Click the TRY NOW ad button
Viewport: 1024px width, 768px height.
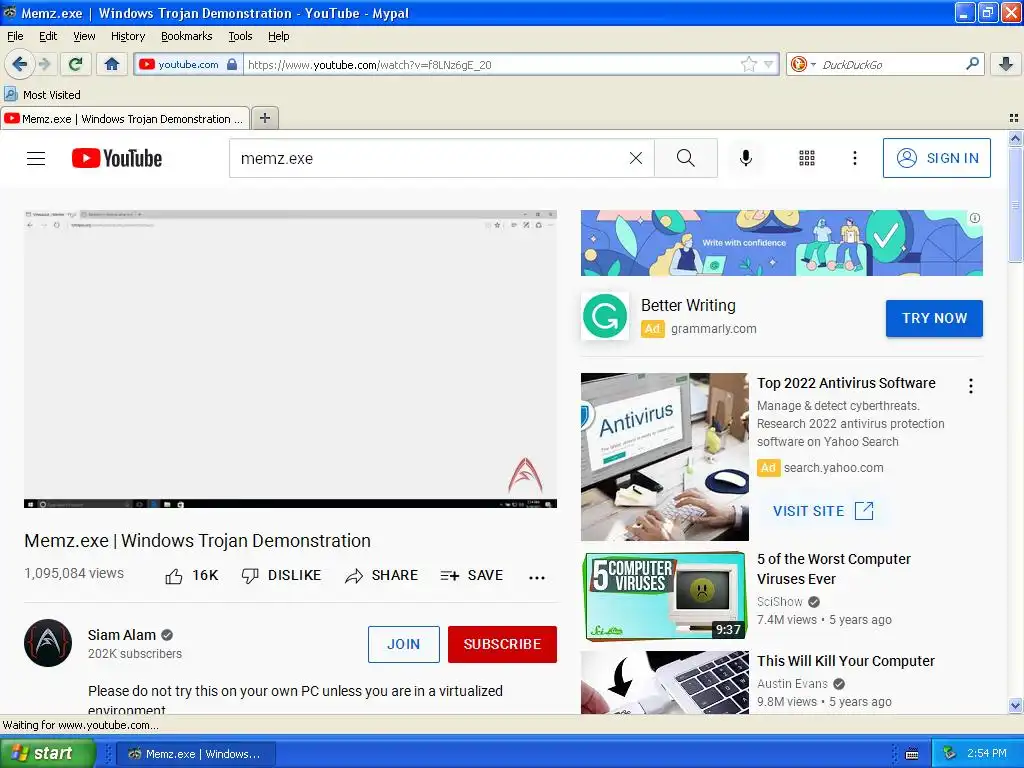(x=934, y=318)
